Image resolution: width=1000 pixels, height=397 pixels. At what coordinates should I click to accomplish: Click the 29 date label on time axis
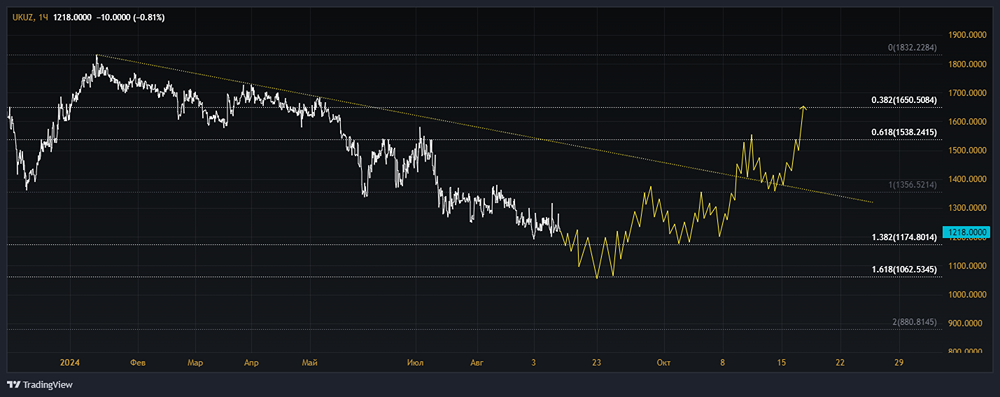[899, 363]
